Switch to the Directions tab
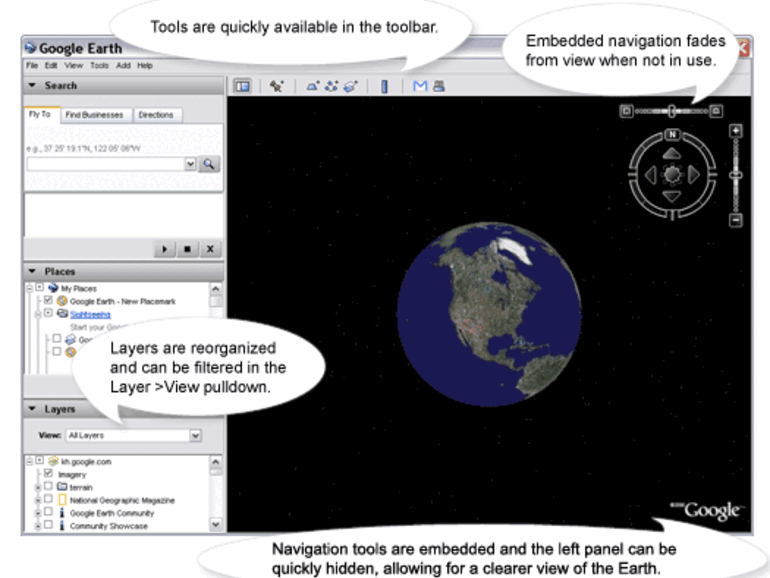The image size is (770, 578). (x=156, y=115)
